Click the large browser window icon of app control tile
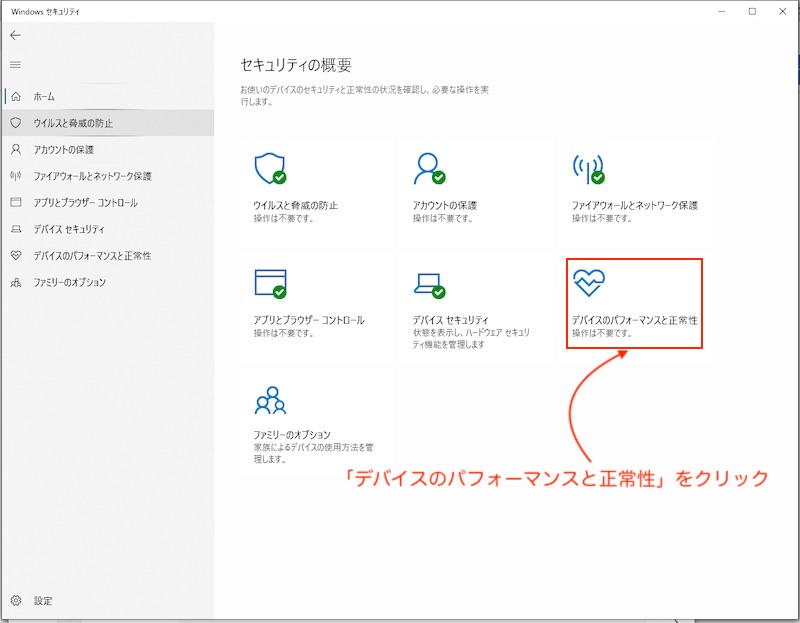Image resolution: width=800 pixels, height=623 pixels. (x=270, y=284)
